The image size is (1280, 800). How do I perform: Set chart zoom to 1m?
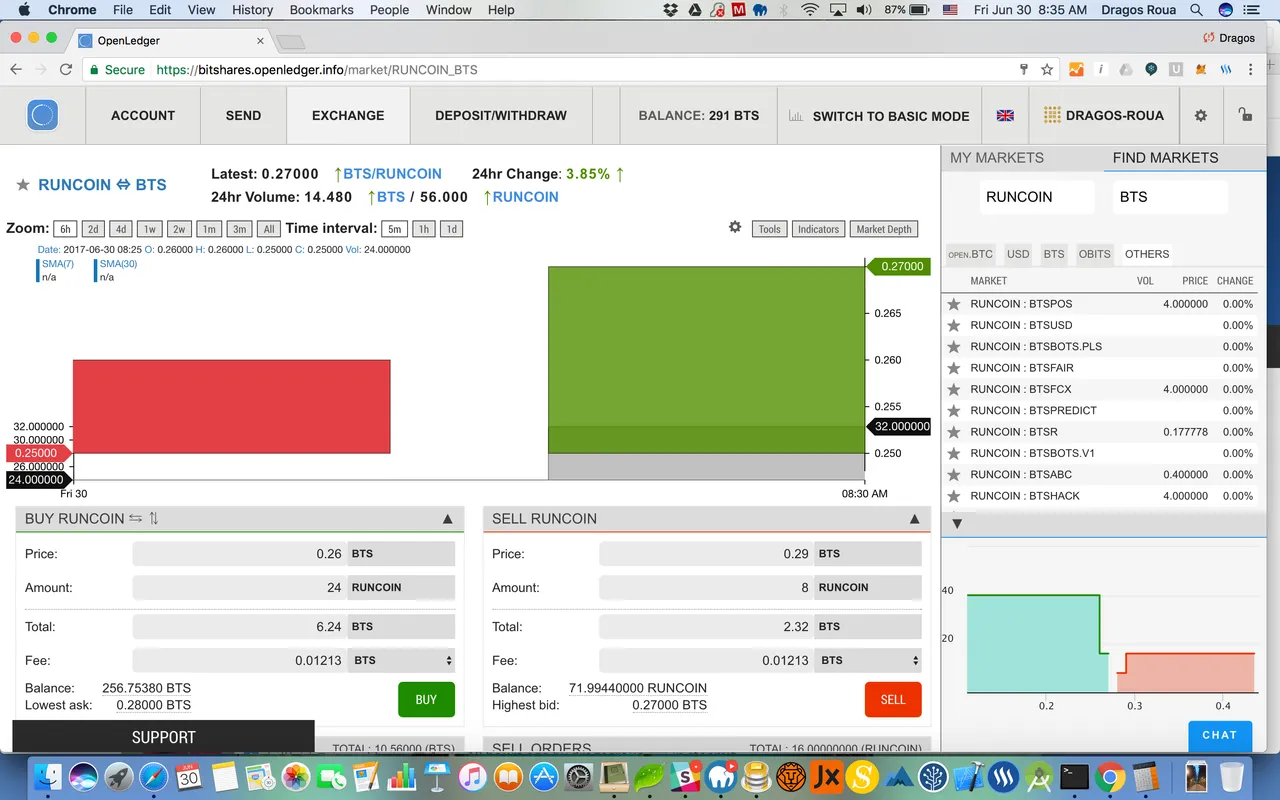(x=208, y=229)
